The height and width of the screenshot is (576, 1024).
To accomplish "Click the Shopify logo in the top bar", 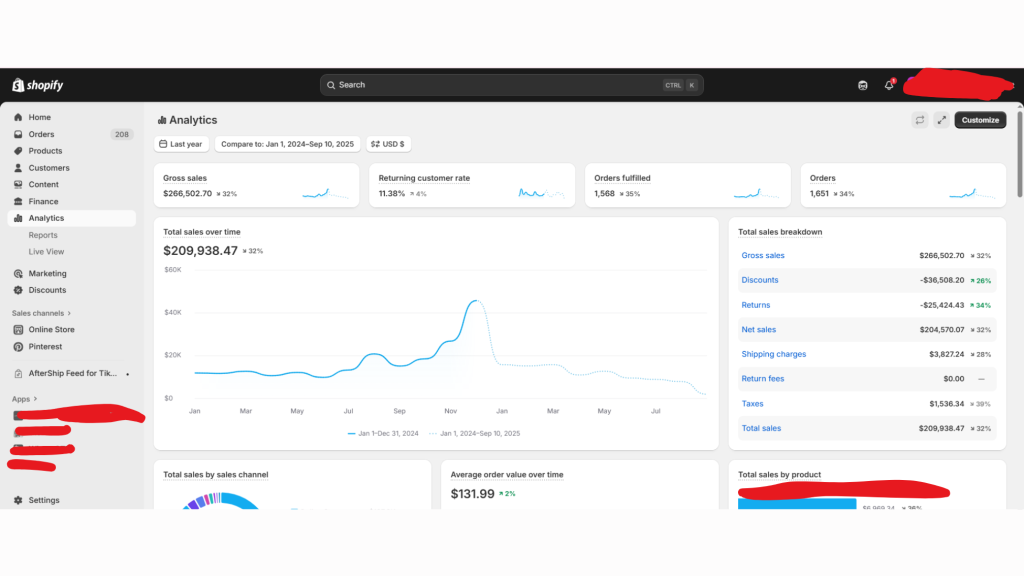I will click(x=38, y=85).
